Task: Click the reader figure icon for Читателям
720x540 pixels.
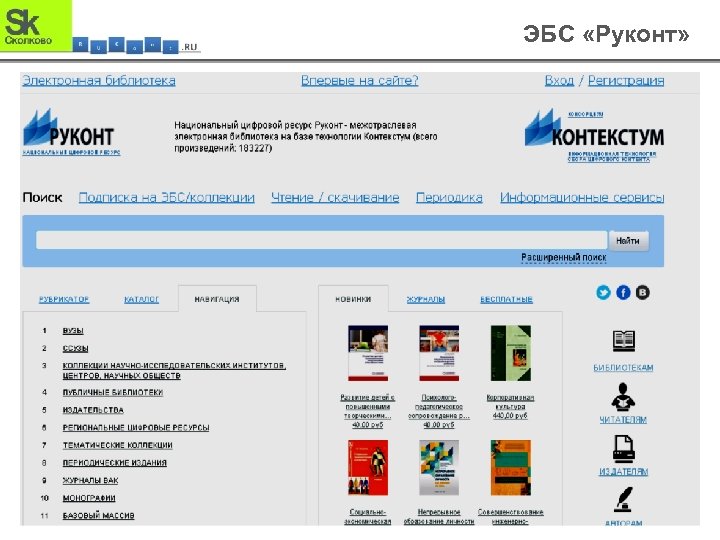Action: (623, 397)
